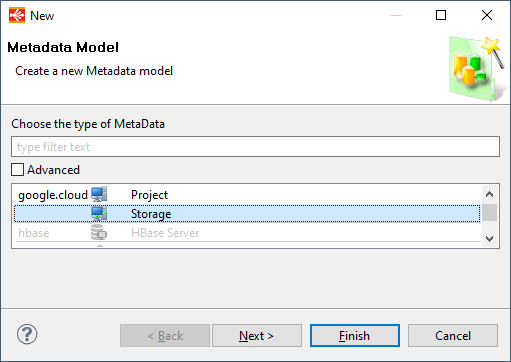The height and width of the screenshot is (362, 511).
Task: Close the New dialog window
Action: [487, 15]
